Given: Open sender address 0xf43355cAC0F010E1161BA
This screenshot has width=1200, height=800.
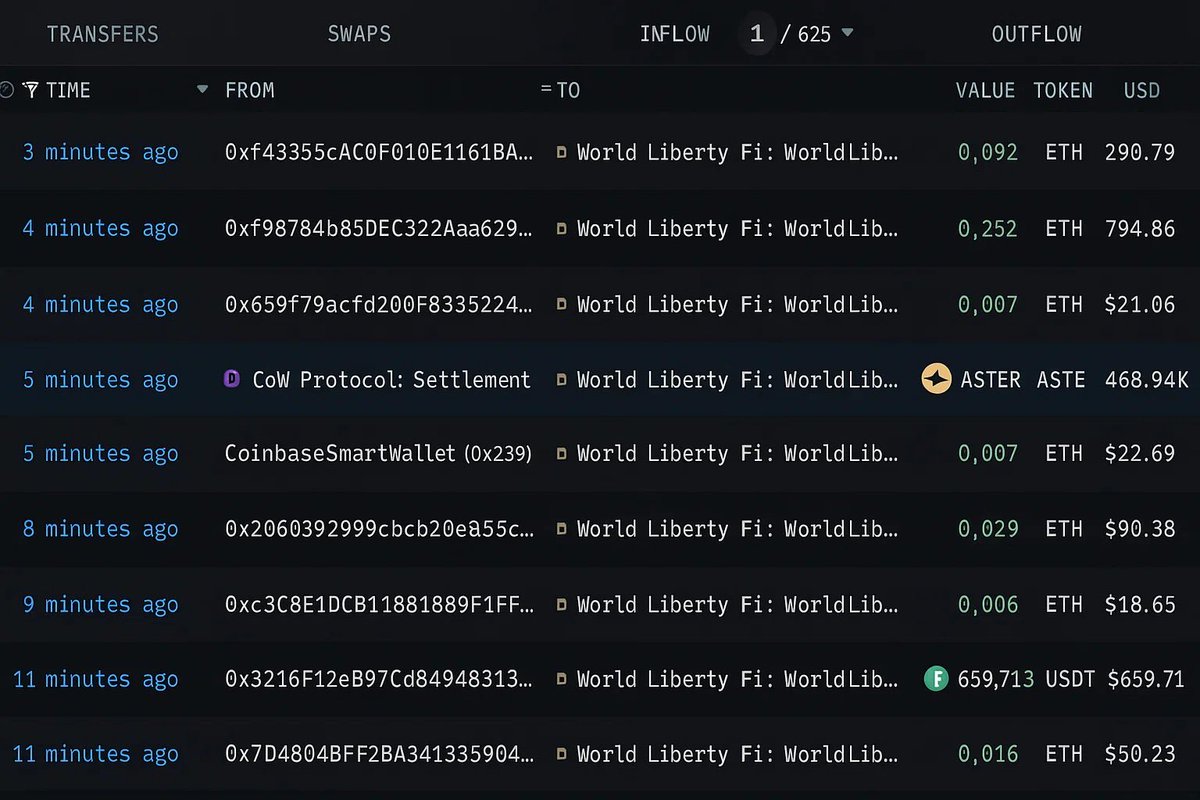Looking at the screenshot, I should (379, 152).
